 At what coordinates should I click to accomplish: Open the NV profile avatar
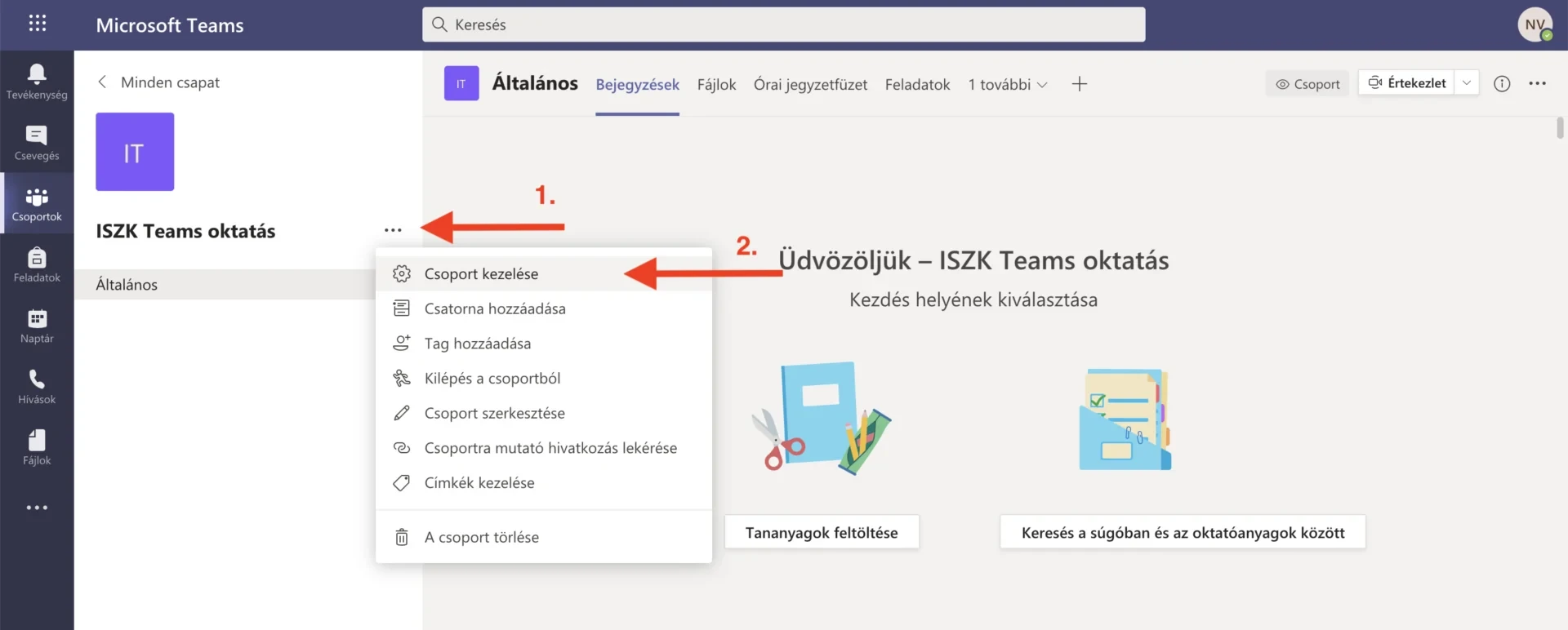point(1535,24)
